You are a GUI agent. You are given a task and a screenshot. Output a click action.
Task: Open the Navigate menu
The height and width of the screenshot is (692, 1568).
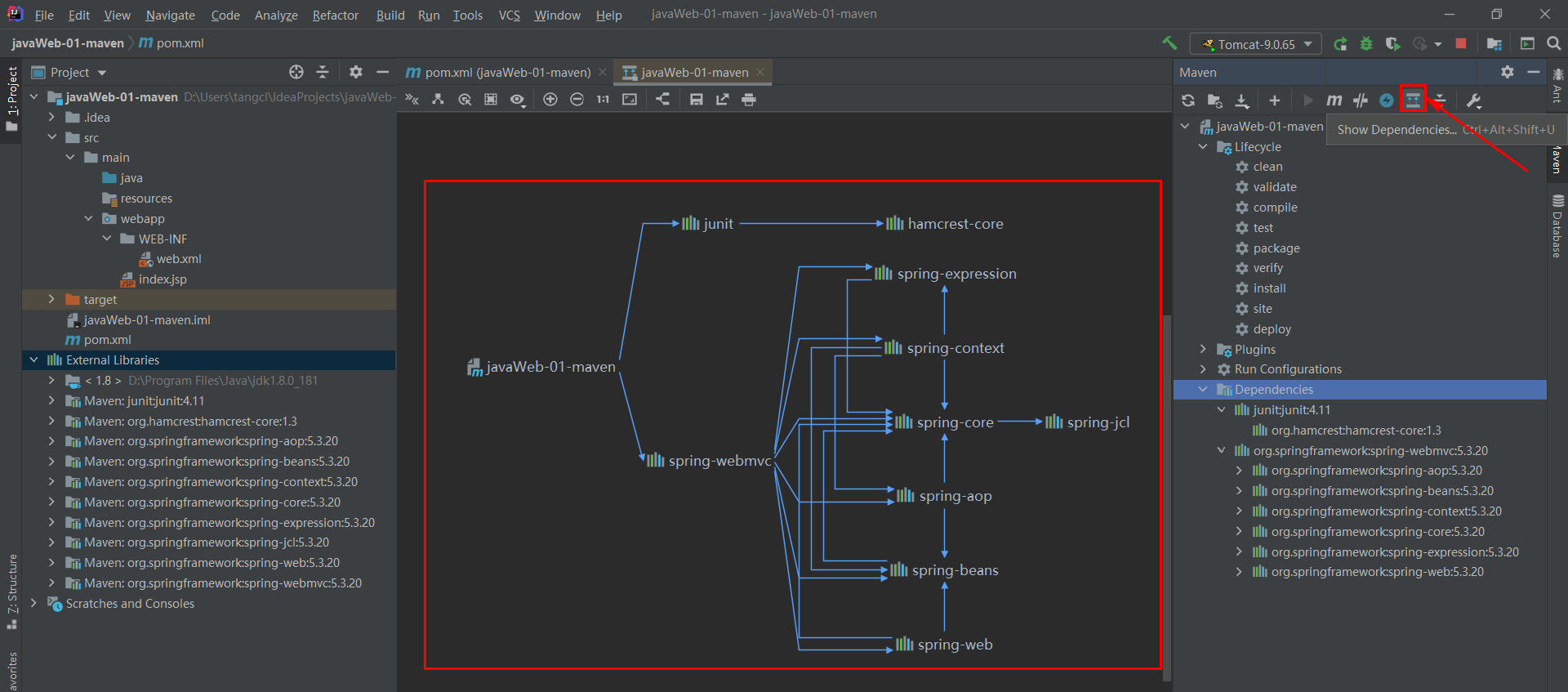(171, 15)
